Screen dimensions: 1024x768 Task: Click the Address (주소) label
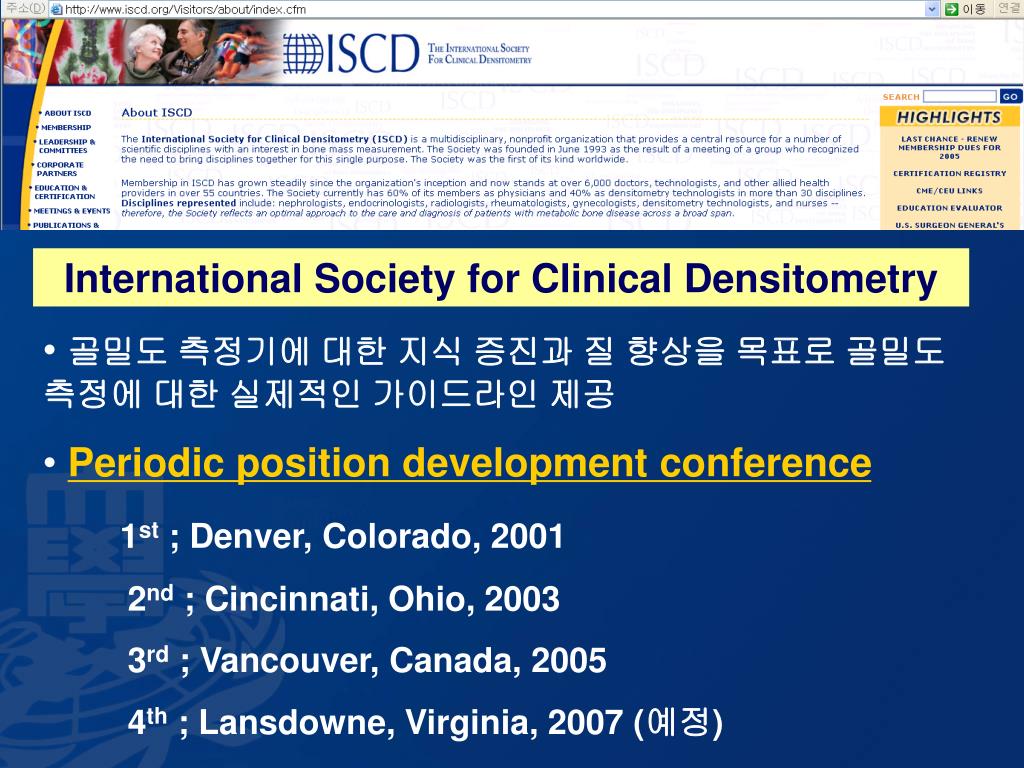24,8
